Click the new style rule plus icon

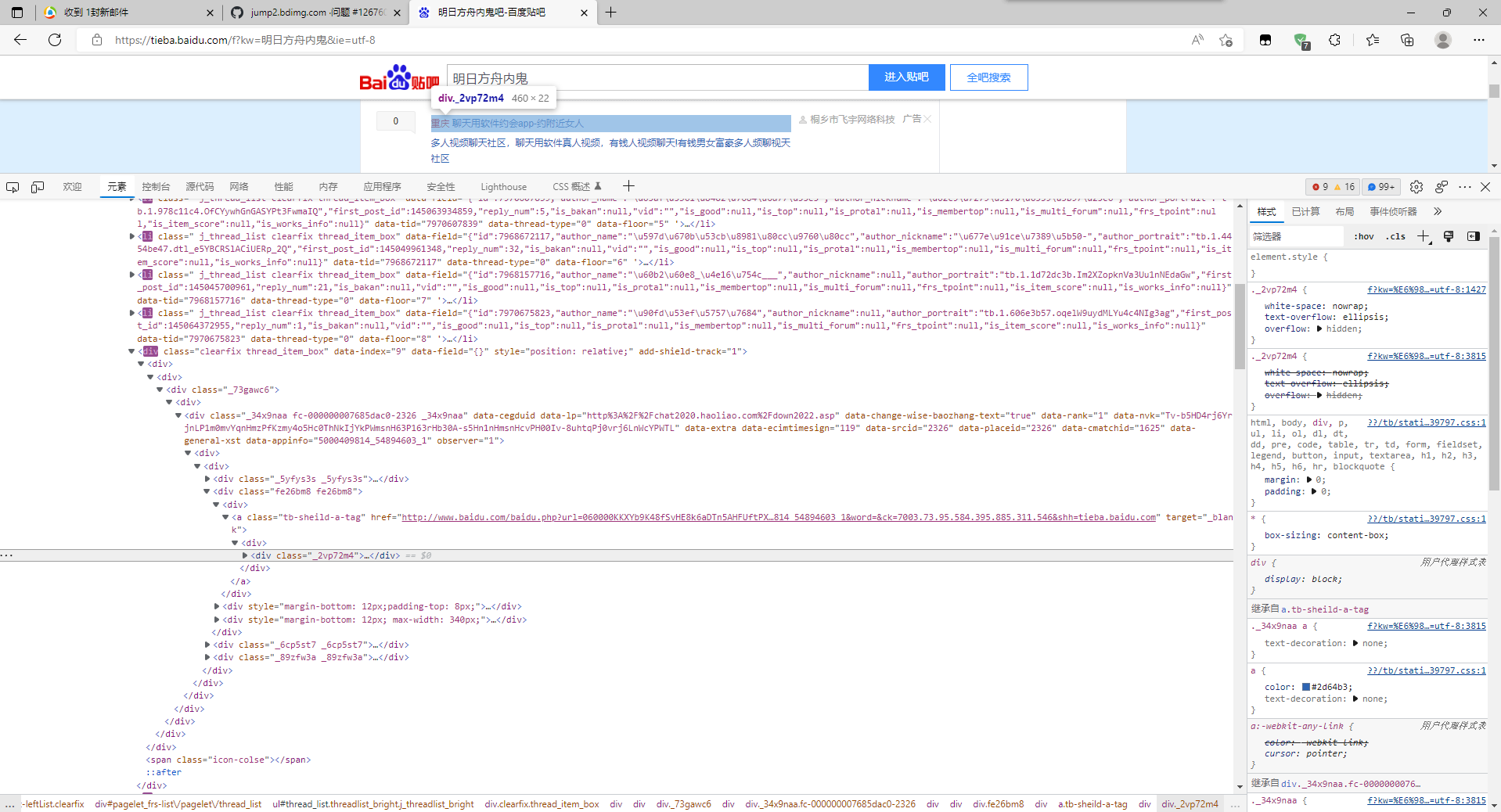1424,236
